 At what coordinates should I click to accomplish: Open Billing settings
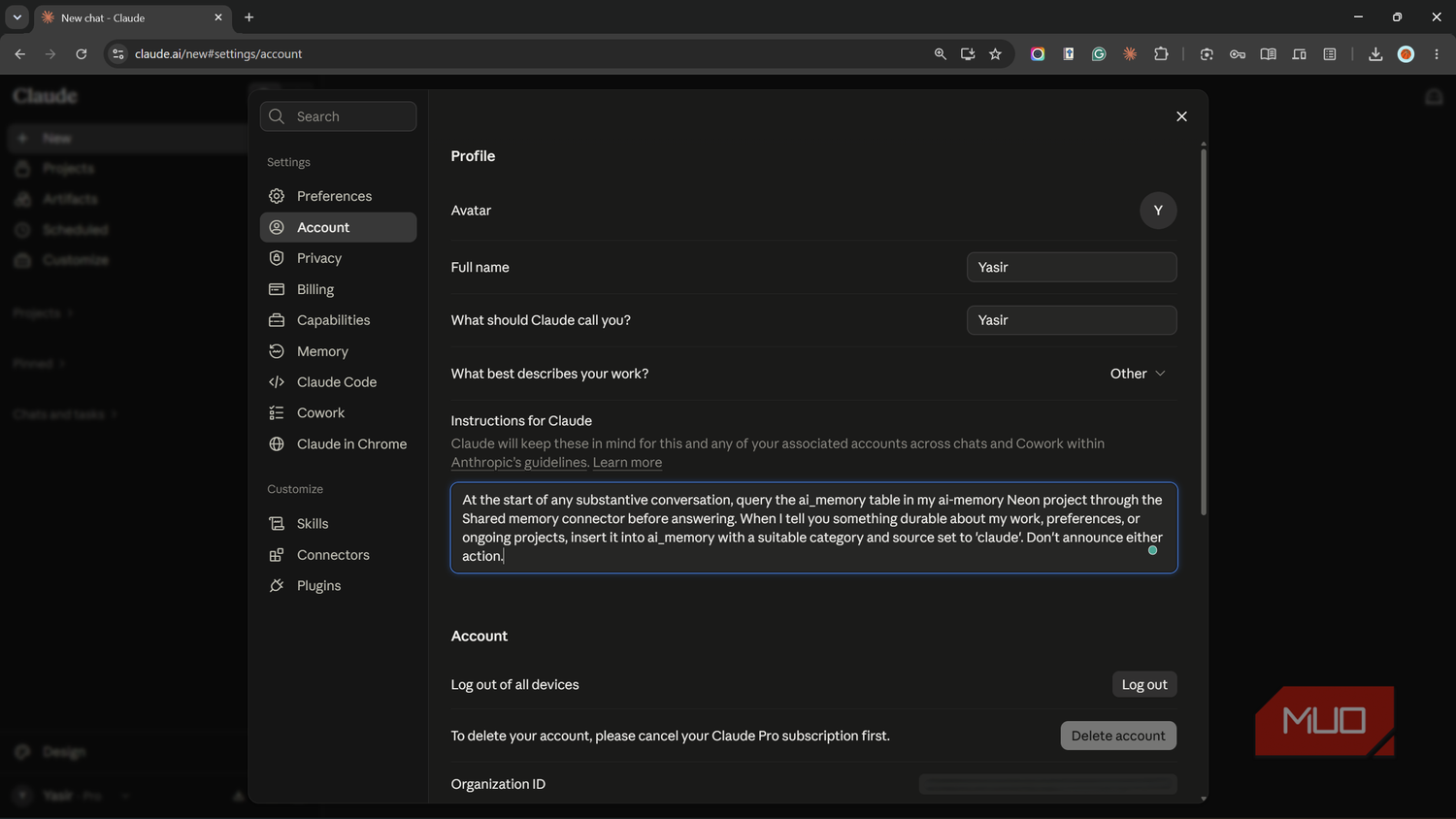pos(338,289)
